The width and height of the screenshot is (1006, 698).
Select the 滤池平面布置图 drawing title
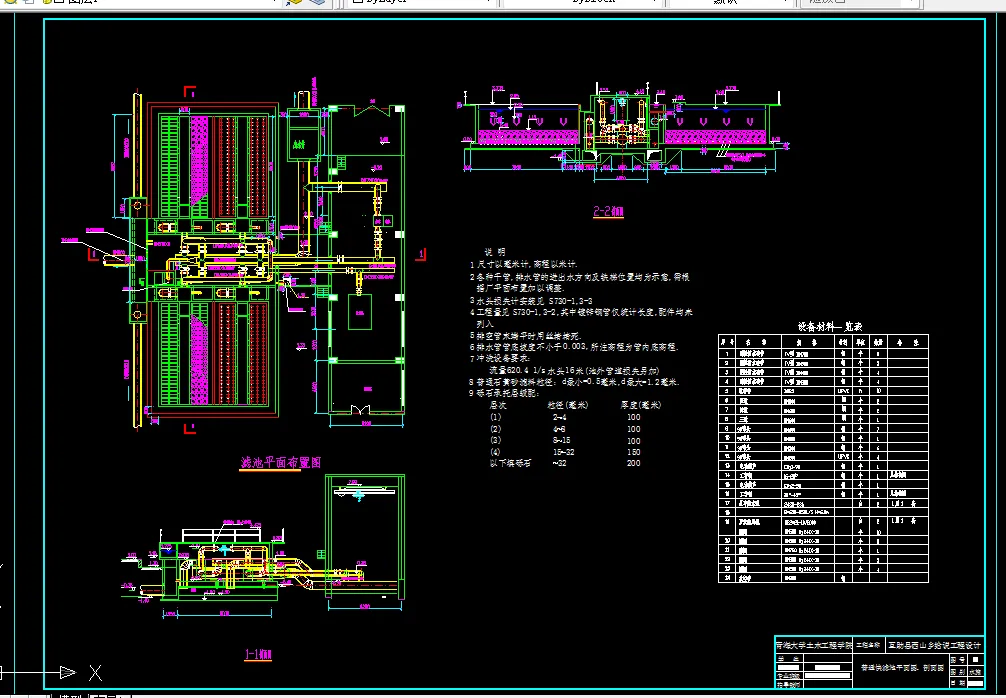pyautogui.click(x=280, y=463)
